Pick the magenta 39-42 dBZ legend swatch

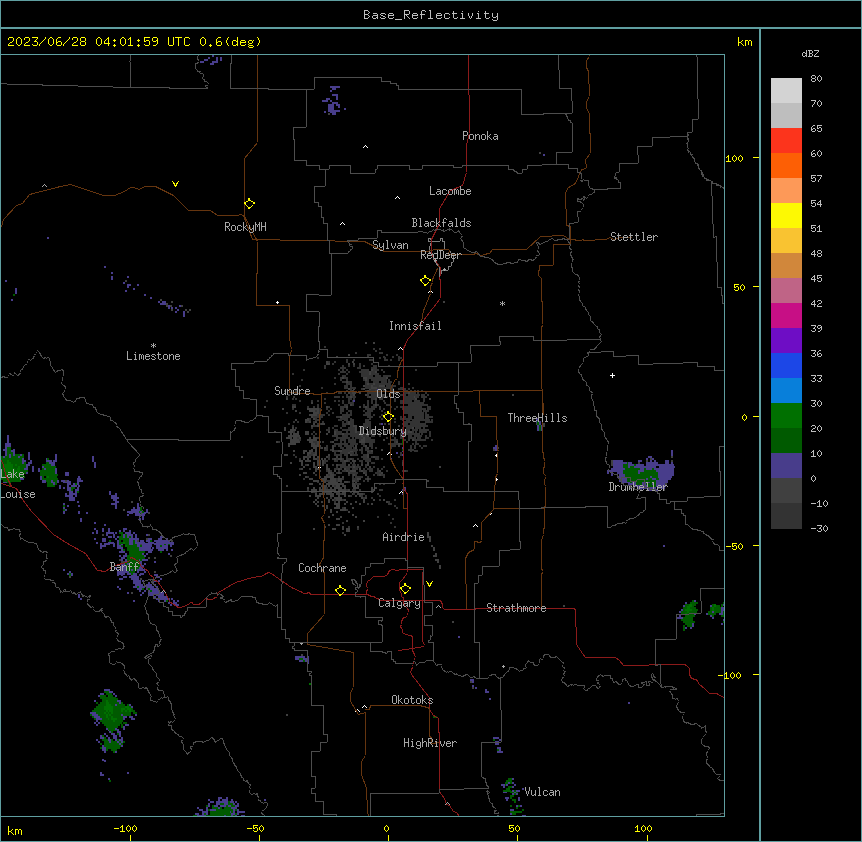786,315
